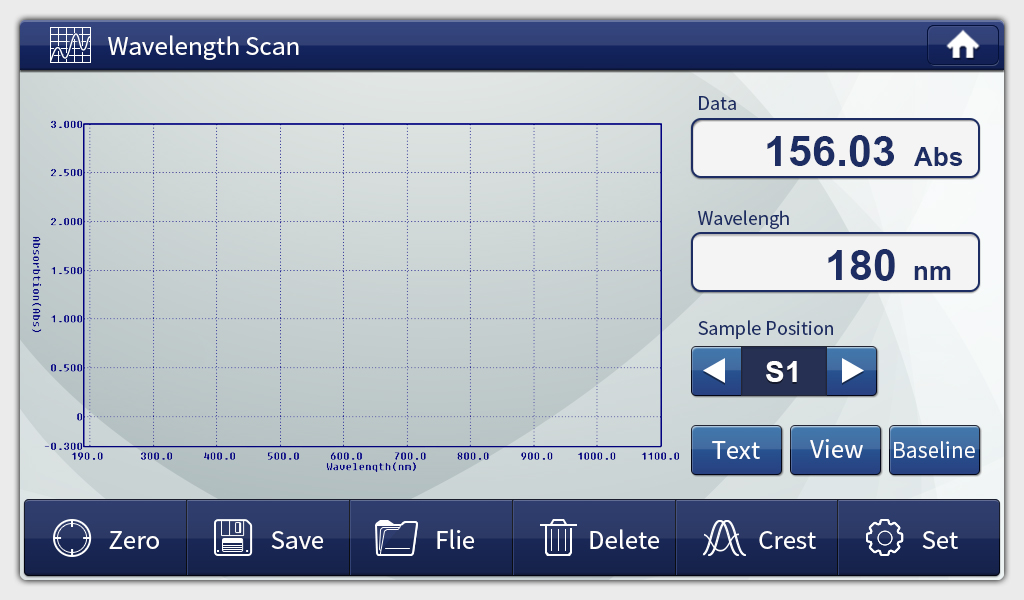Go to the home screen
This screenshot has height=600, width=1024.
962,46
